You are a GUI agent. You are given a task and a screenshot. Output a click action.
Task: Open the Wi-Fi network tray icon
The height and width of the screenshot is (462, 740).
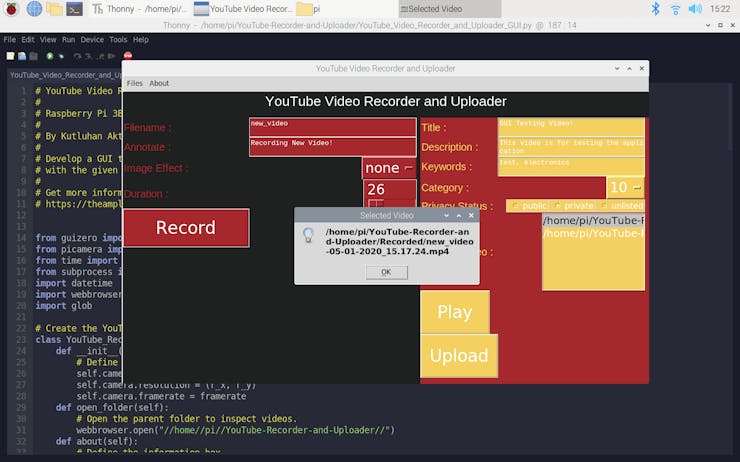coord(675,9)
